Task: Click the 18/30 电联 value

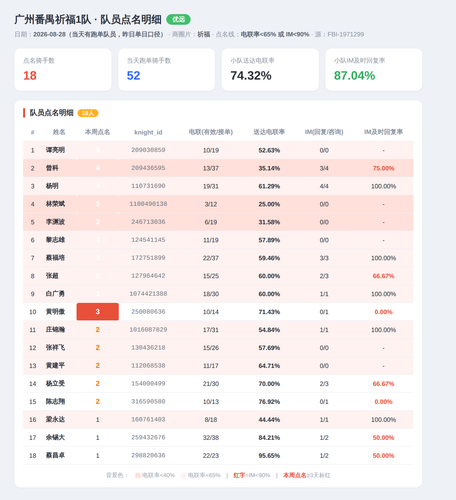Action: [211, 294]
